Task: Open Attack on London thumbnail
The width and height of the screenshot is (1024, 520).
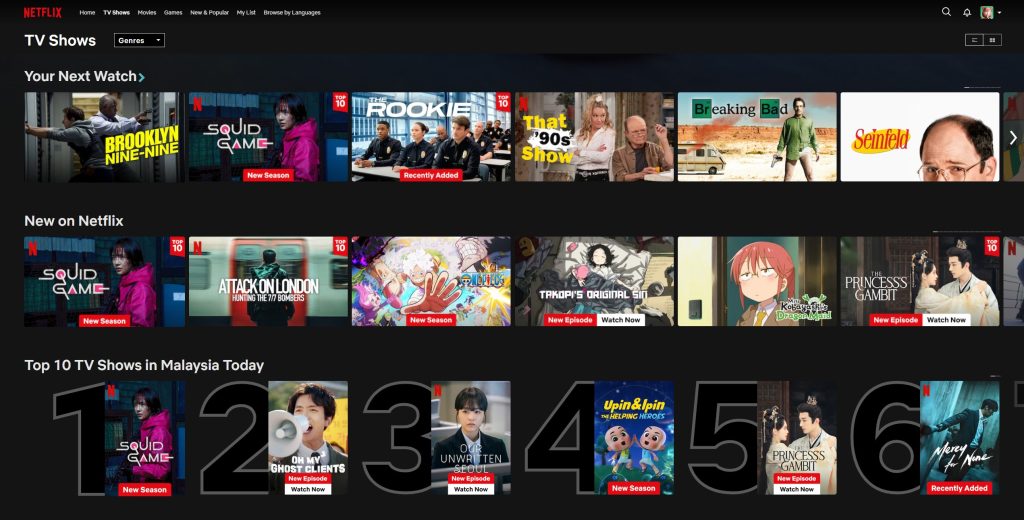Action: (x=268, y=282)
